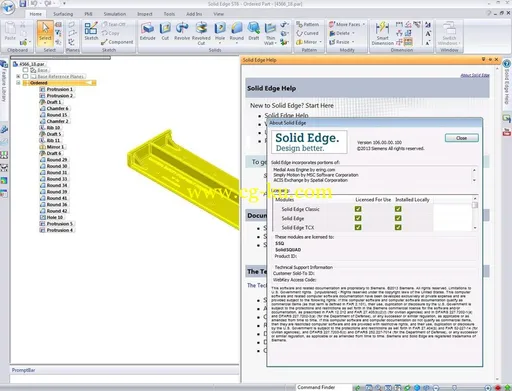Expand the Base Reference Planes node
This screenshot has width=512, height=391.
tap(18, 76)
